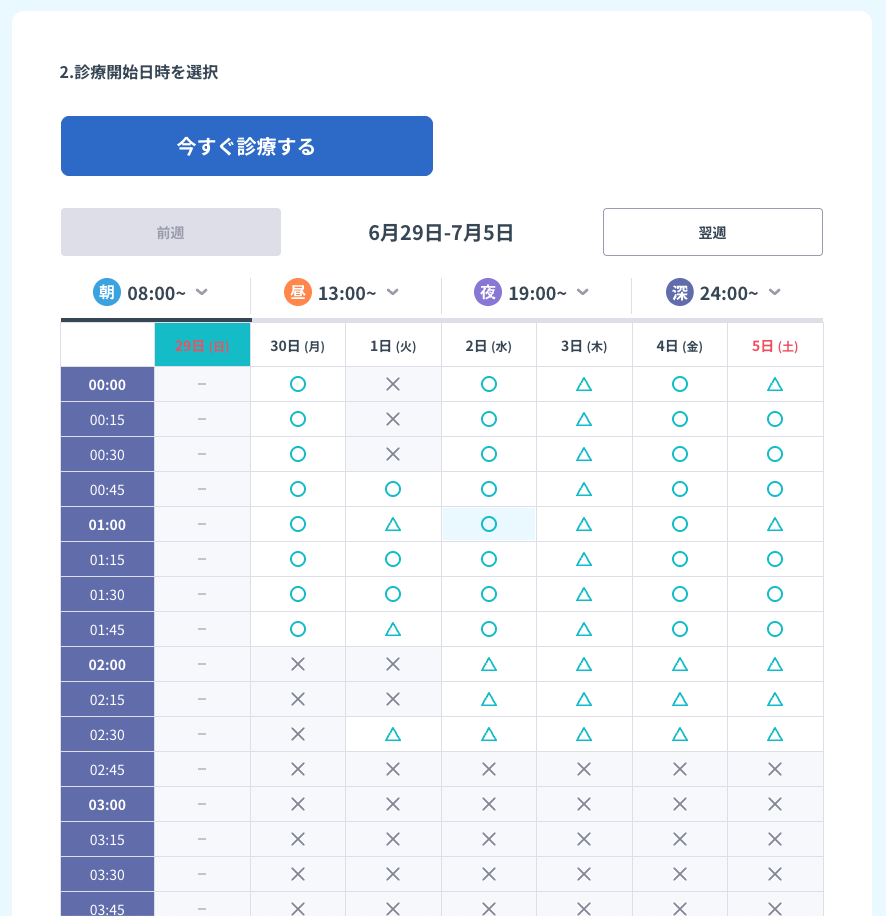Switch to the 深 24:00~ time tab

[727, 293]
